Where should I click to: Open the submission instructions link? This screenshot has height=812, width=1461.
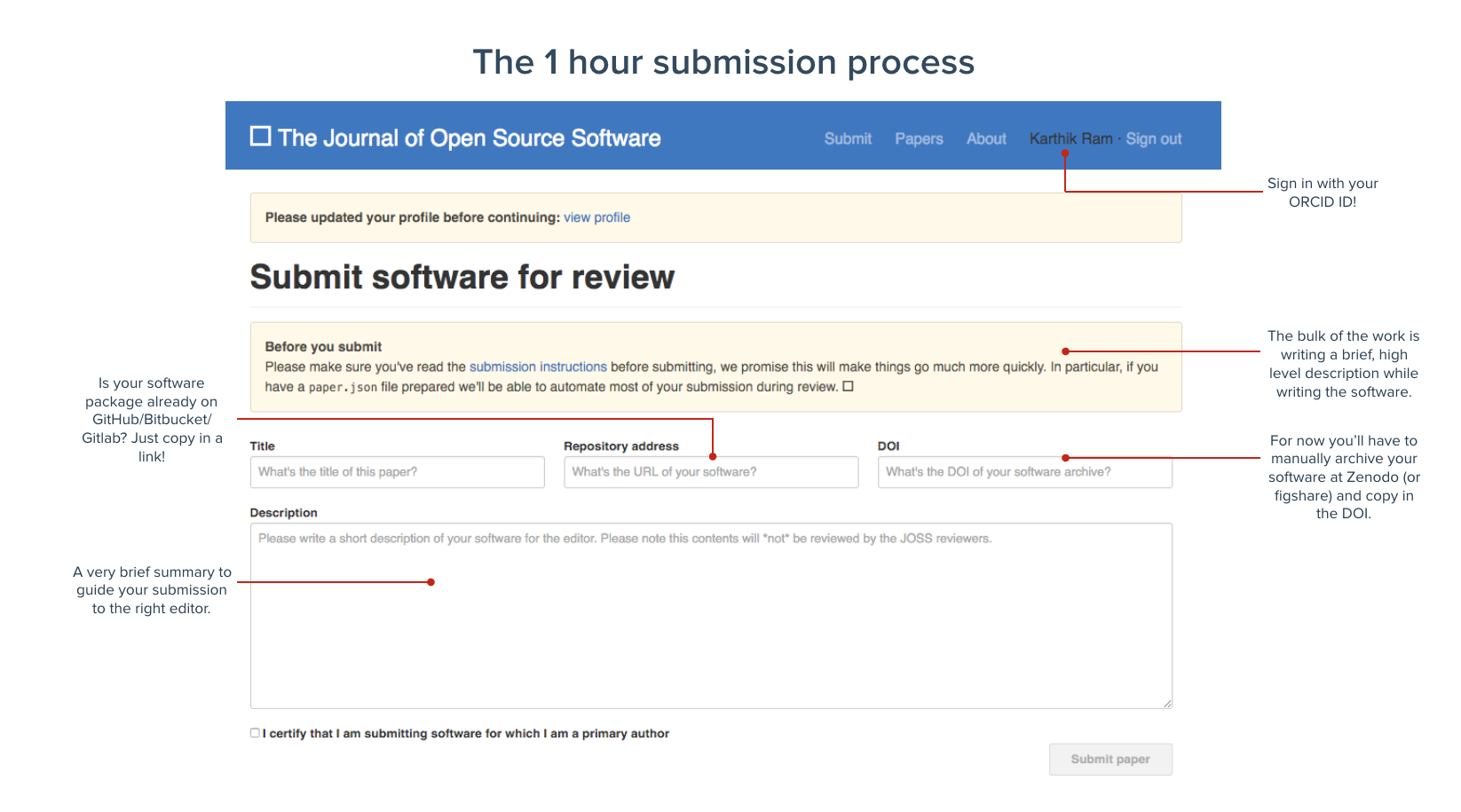(537, 367)
